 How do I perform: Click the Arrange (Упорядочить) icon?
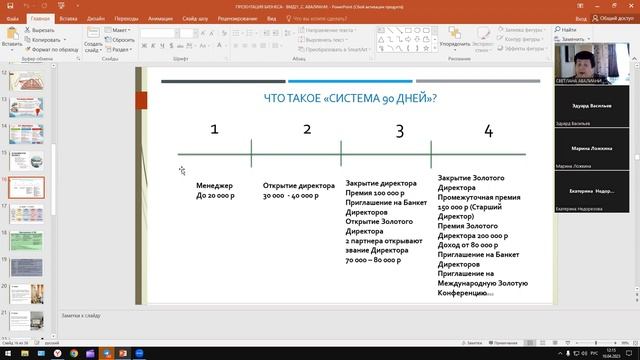(454, 33)
